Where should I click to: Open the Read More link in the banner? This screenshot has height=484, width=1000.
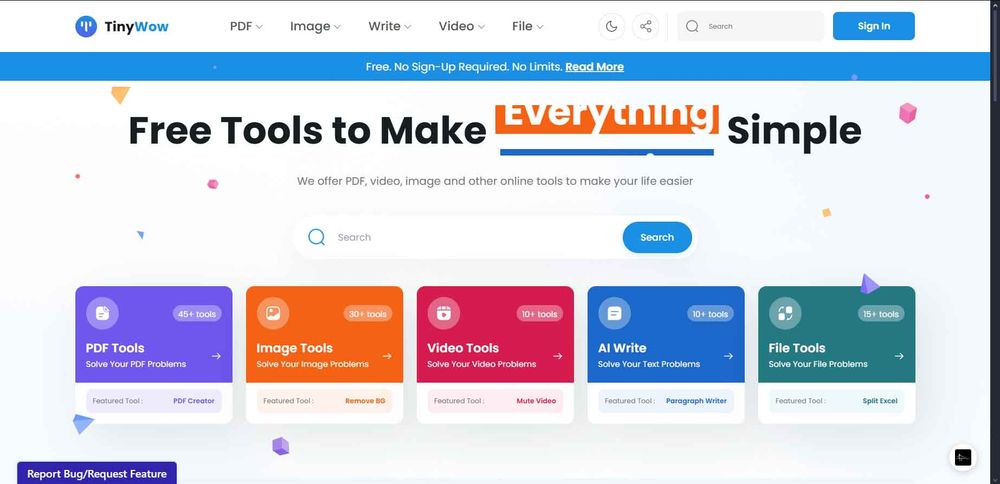click(x=594, y=66)
